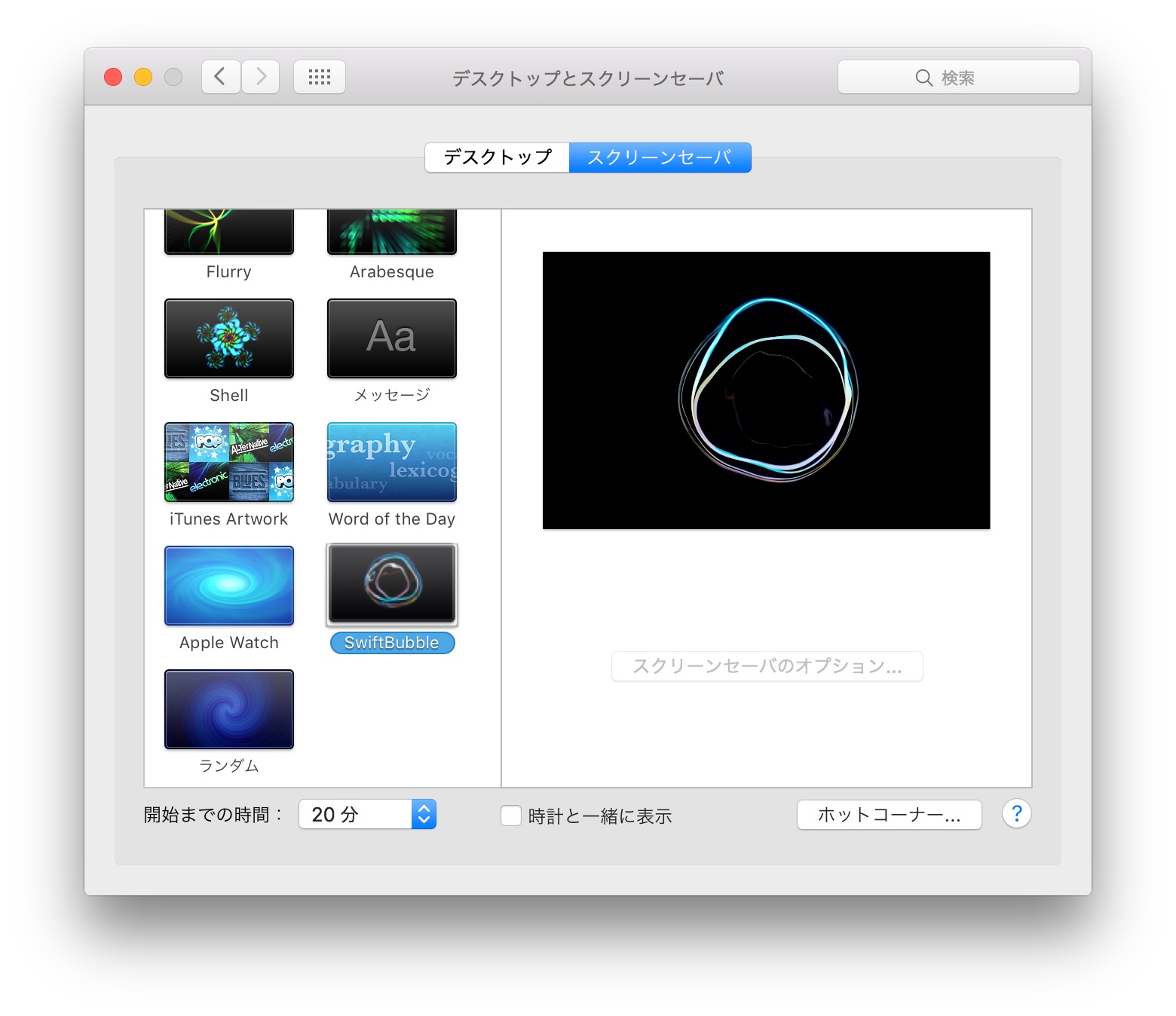Click the Shell label text
The image size is (1176, 1016).
click(x=229, y=396)
